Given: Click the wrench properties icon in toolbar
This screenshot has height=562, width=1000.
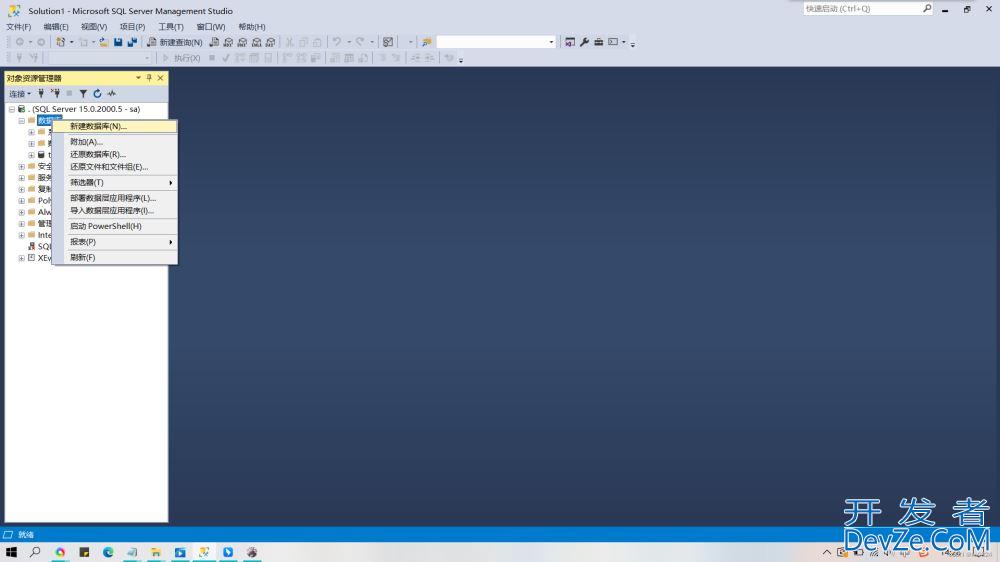Looking at the screenshot, I should [x=584, y=42].
